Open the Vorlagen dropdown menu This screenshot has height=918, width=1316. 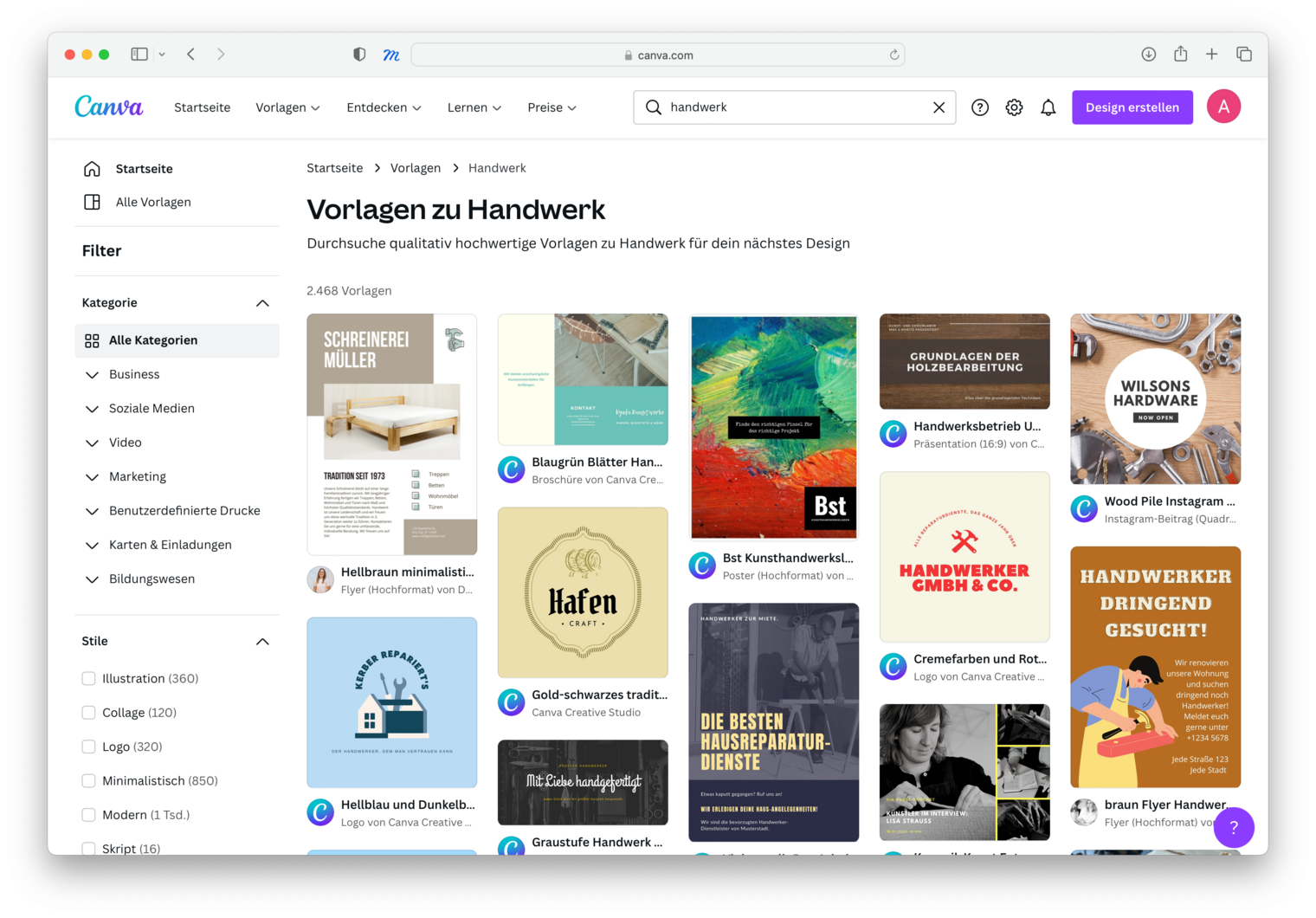(x=287, y=107)
